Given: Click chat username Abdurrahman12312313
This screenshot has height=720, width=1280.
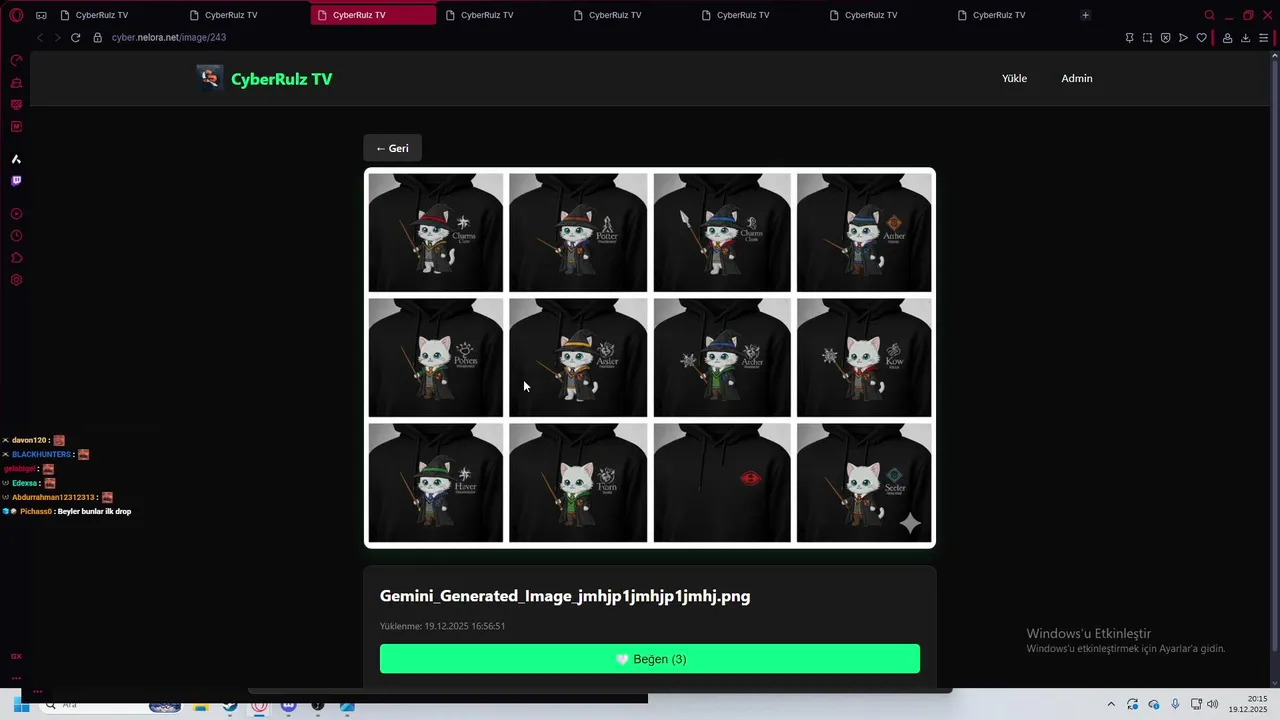Looking at the screenshot, I should 53,497.
